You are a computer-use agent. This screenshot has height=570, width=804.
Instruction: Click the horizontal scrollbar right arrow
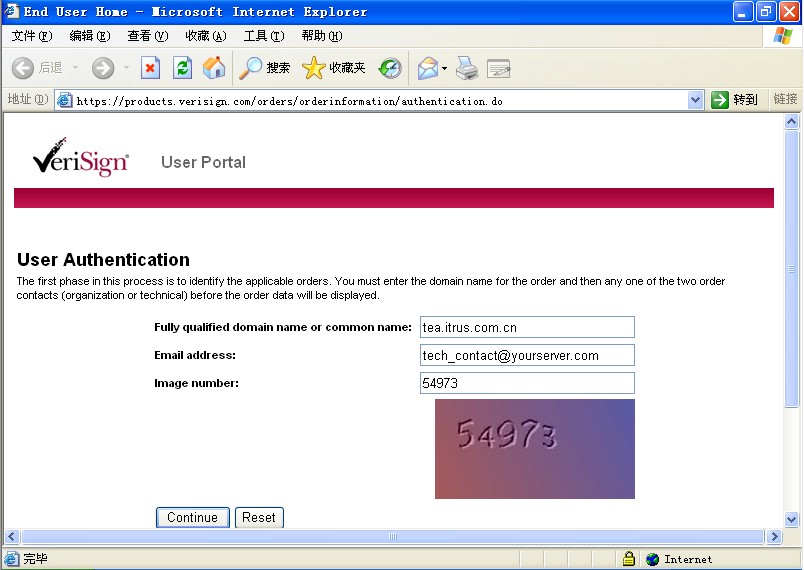click(x=774, y=537)
